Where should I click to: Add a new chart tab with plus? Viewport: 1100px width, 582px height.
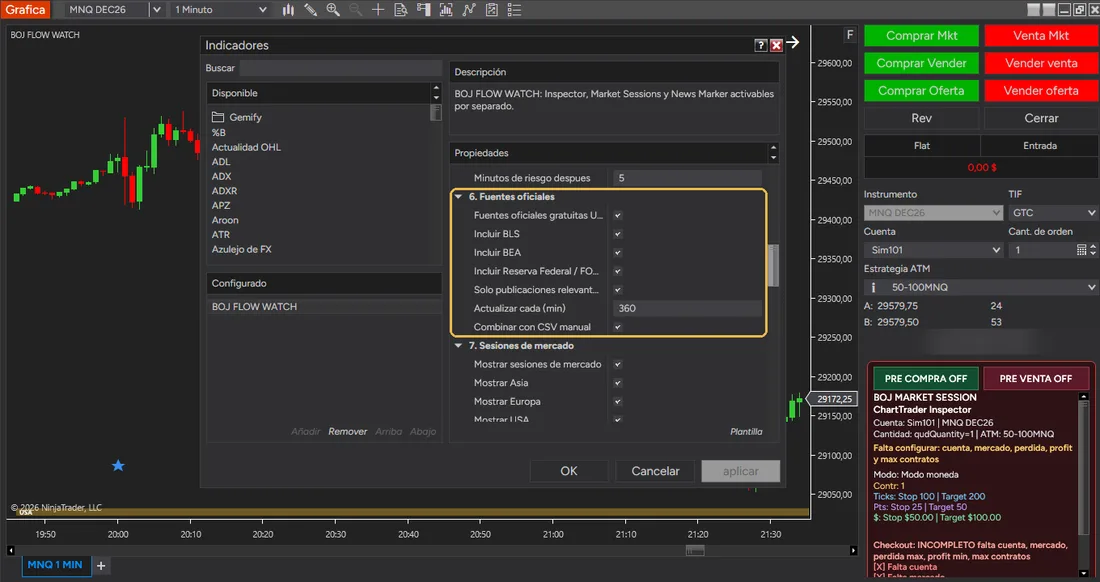(101, 565)
